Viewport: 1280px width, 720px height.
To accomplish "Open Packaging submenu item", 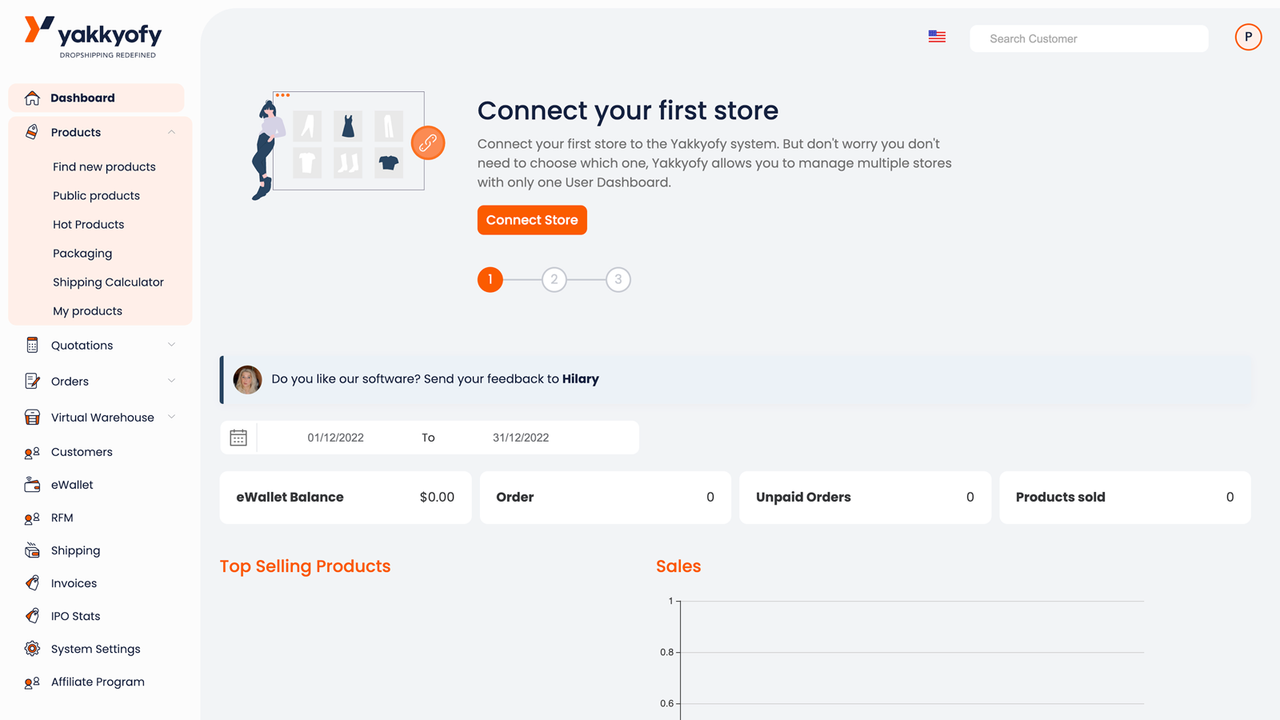I will coord(82,254).
